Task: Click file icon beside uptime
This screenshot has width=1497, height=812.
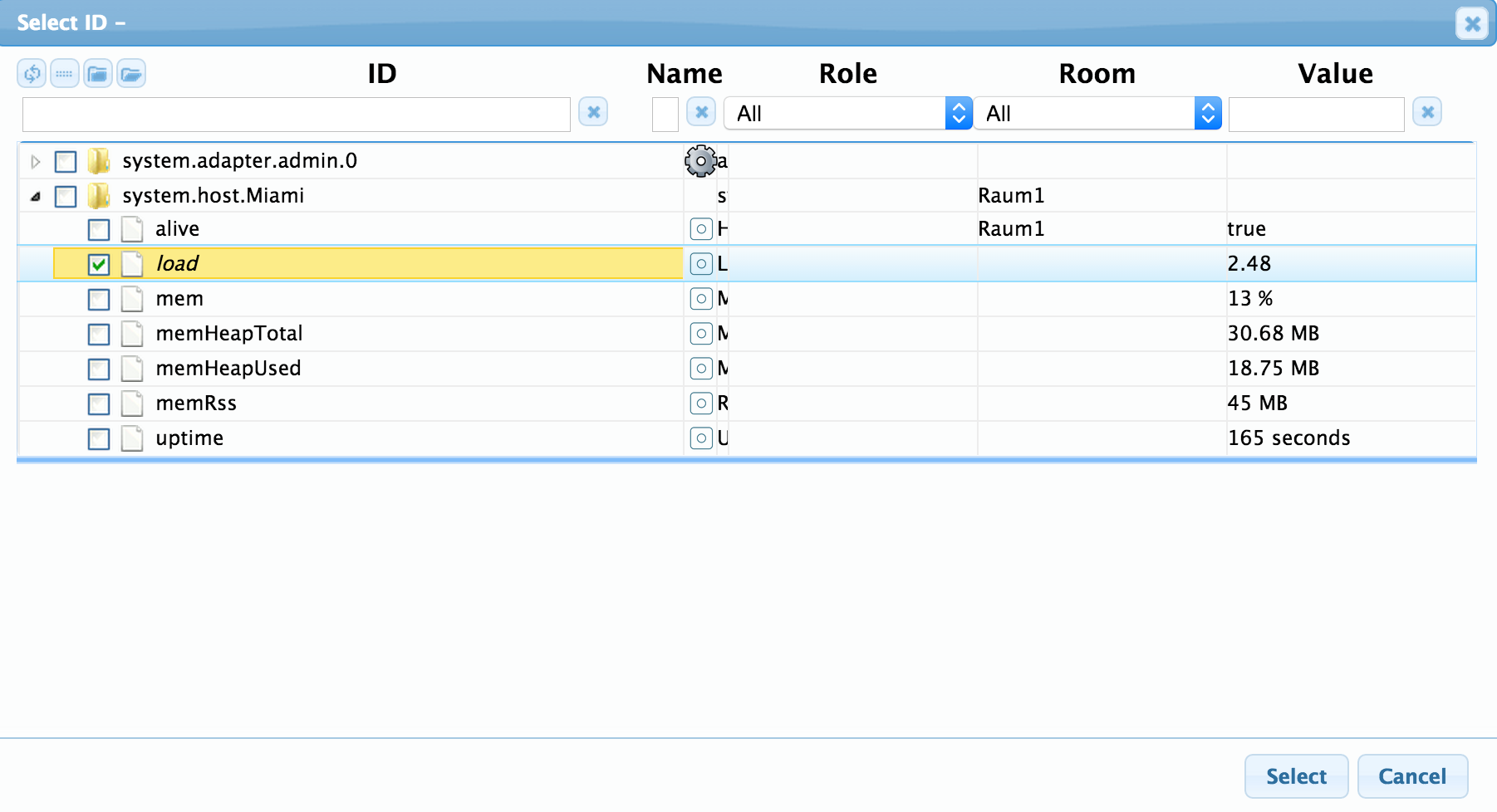Action: coord(132,438)
